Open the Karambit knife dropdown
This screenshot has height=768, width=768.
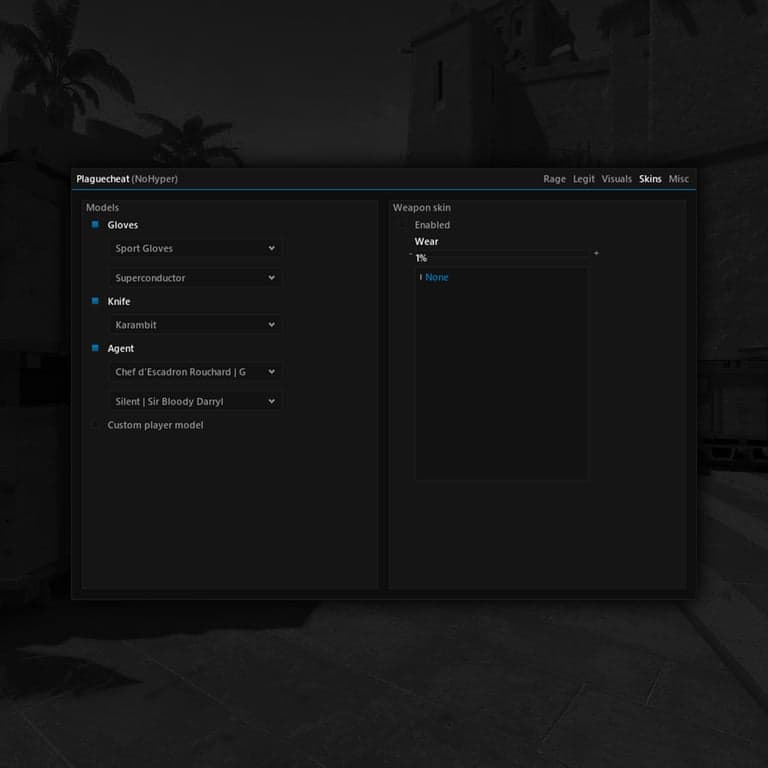195,325
